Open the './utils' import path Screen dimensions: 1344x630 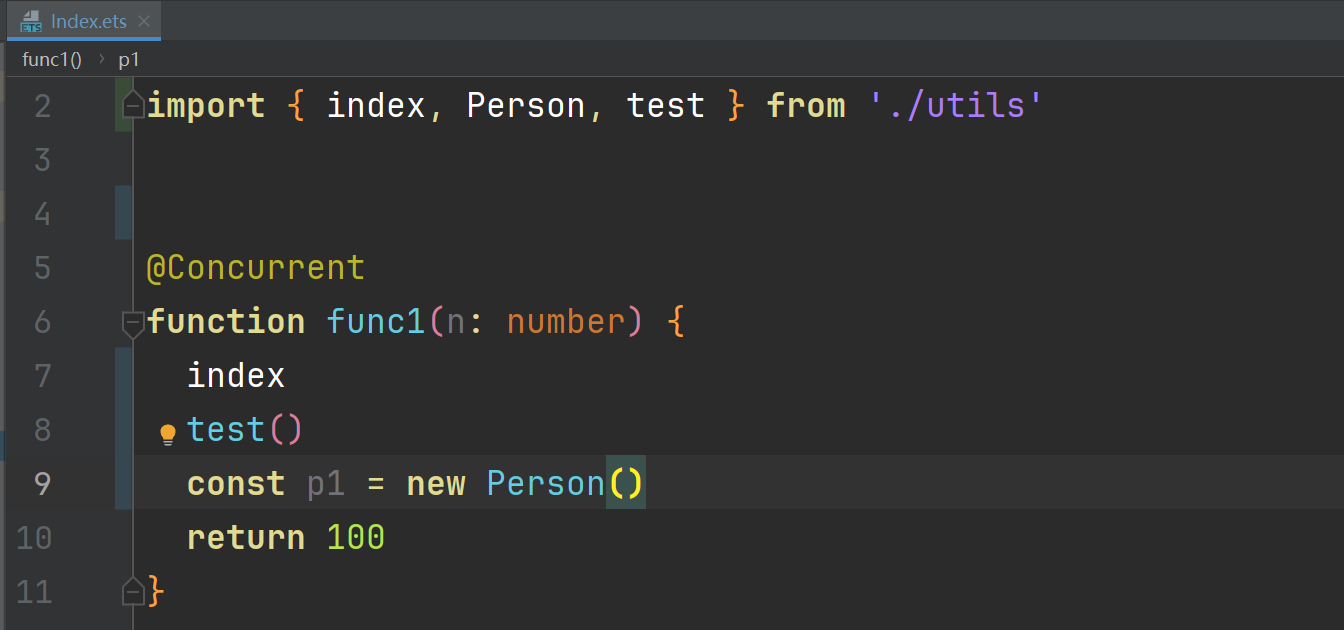tap(955, 106)
